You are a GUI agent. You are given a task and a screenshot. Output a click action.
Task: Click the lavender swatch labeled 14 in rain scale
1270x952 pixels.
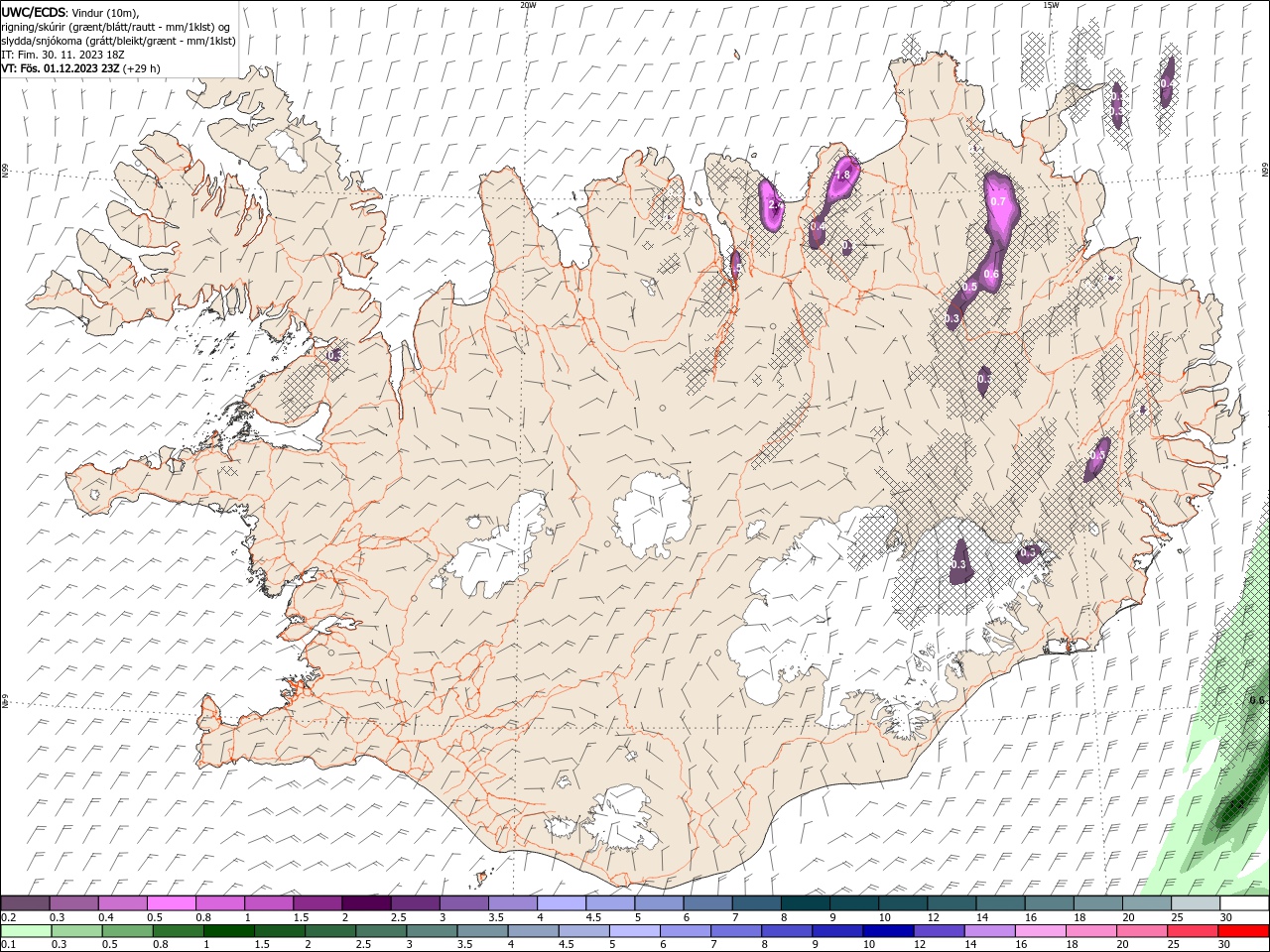(989, 931)
